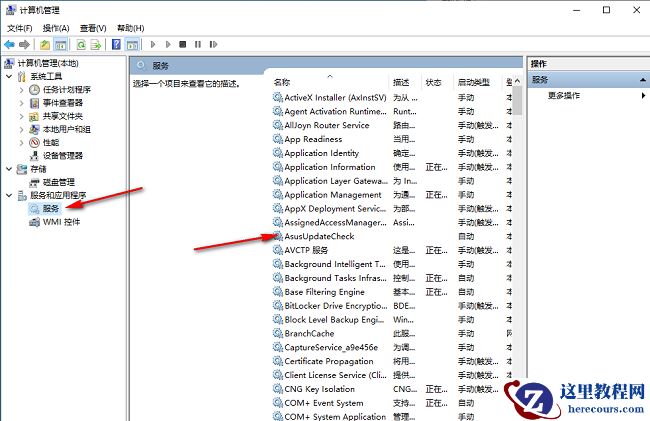This screenshot has width=650, height=421.
Task: Expand the 事件查看器 node chevron
Action: [x=22, y=103]
